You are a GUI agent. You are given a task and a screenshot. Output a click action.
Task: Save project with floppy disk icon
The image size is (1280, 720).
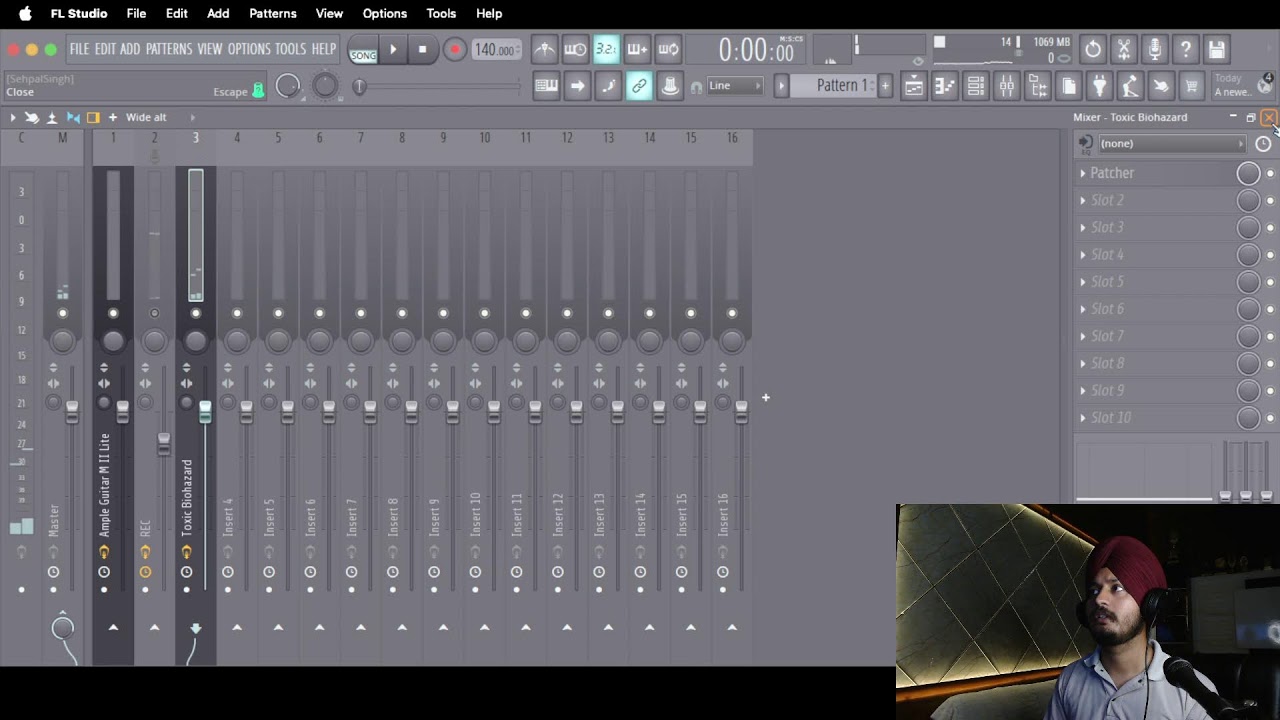point(1217,49)
